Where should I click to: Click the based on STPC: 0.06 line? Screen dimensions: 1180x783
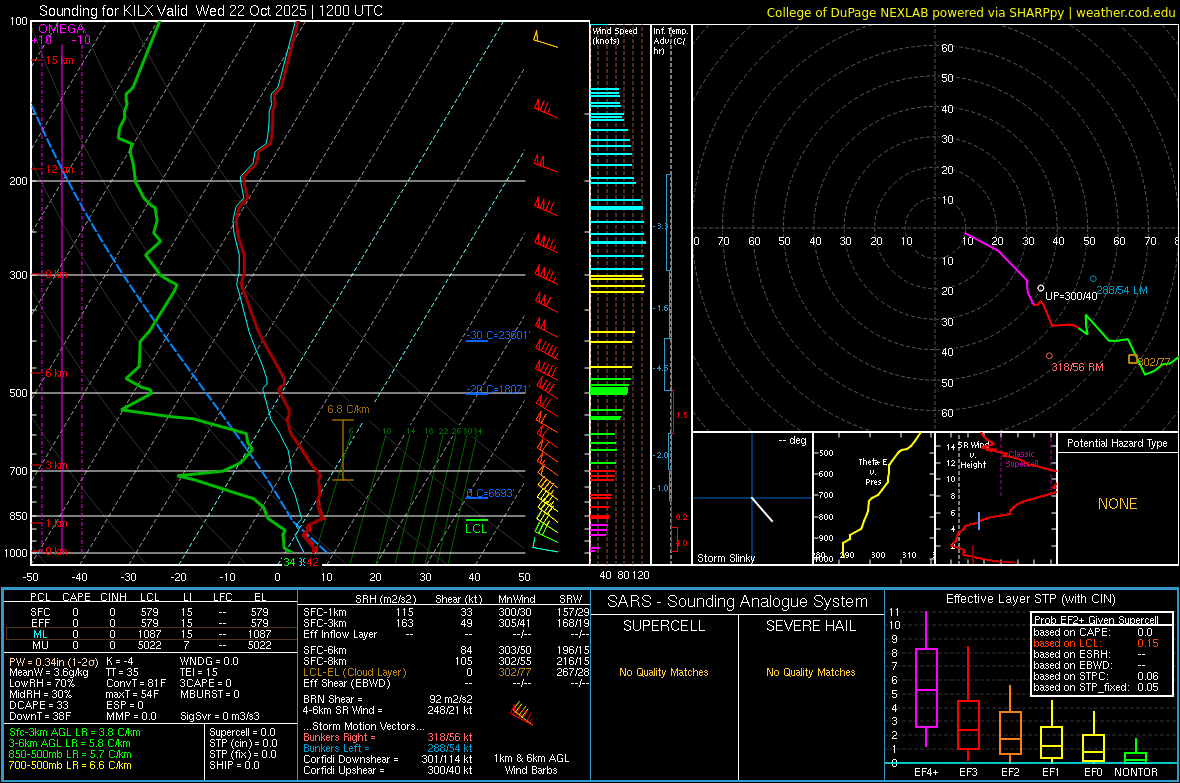1096,676
